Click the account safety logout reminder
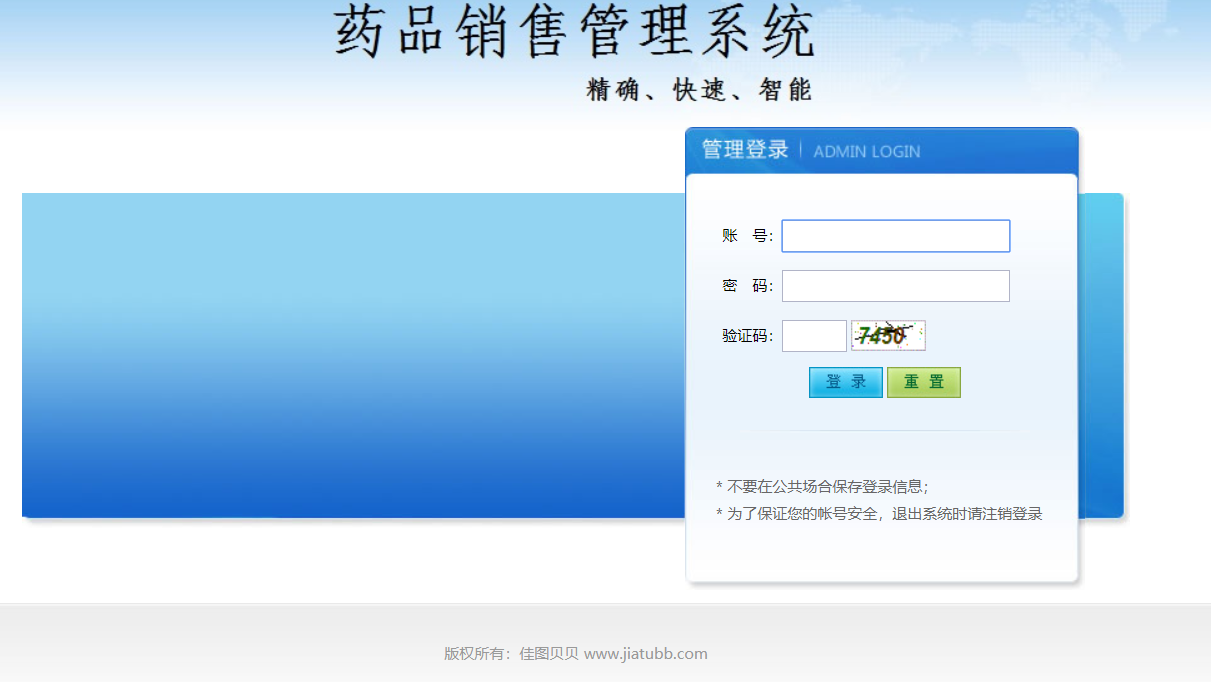 (878, 513)
